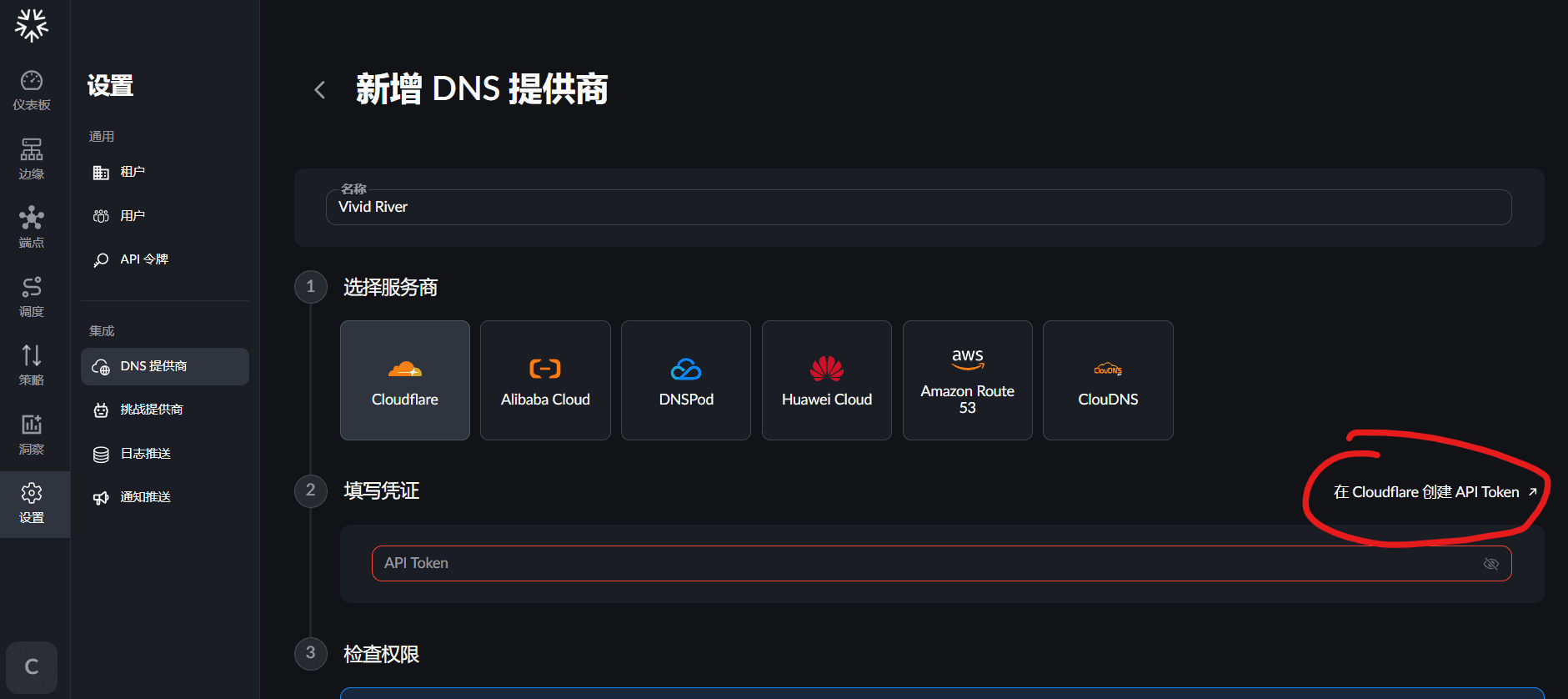Focus the API Token input field
Screen dimensions: 1568x699
942,563
